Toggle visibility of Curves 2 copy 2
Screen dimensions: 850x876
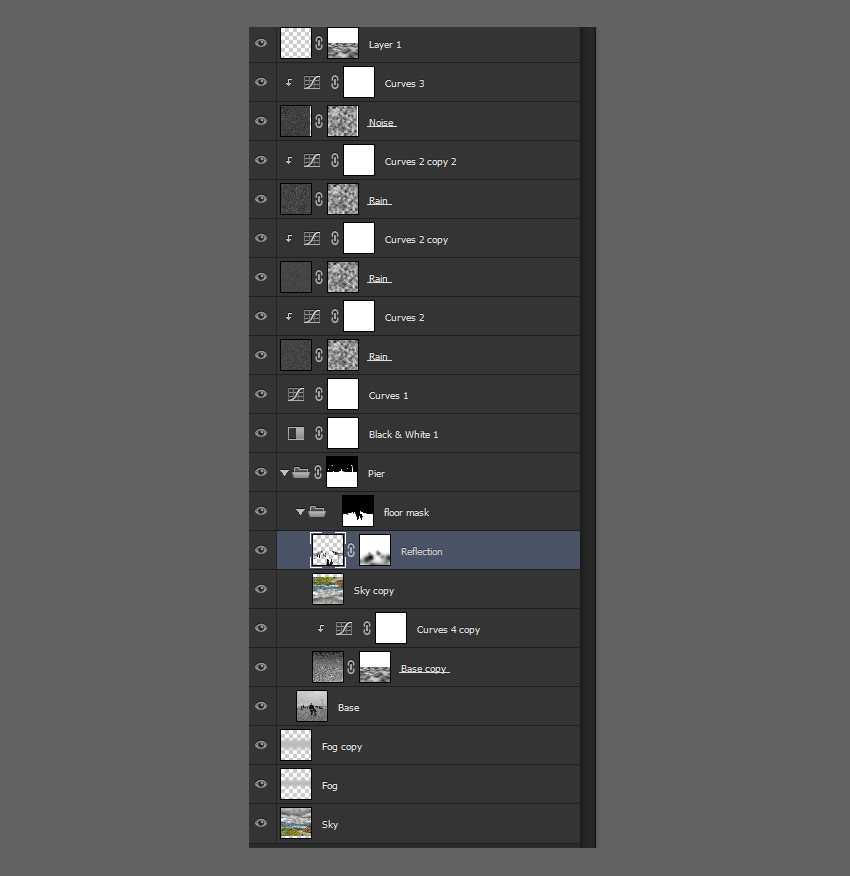261,160
